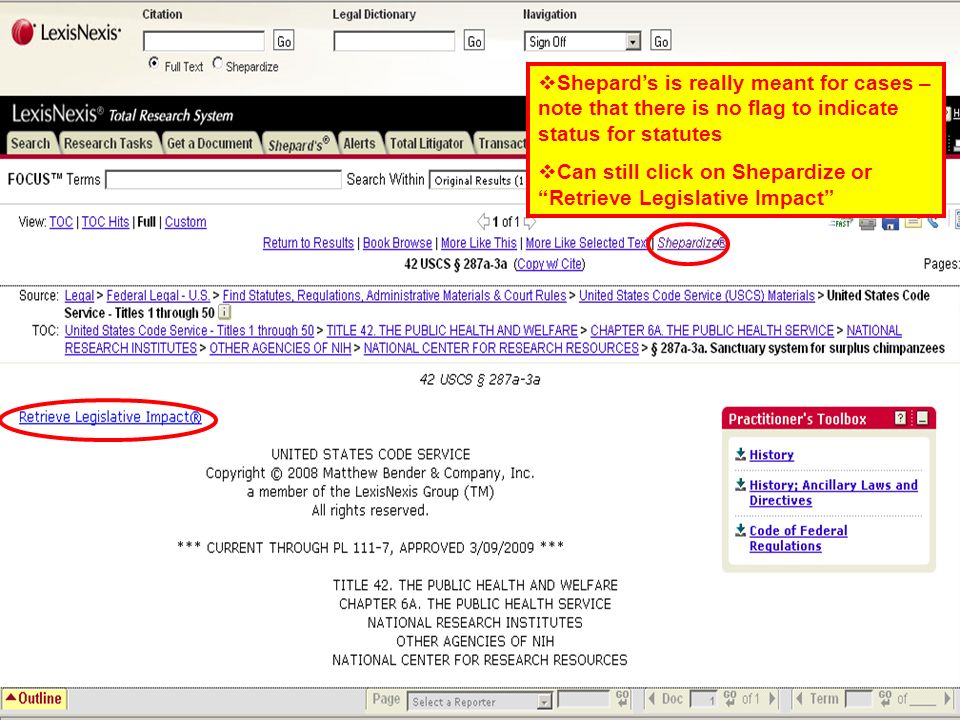Open NATIONAL CENTER FOR RESEARCH RESOURCES link
960x720 pixels.
(501, 348)
